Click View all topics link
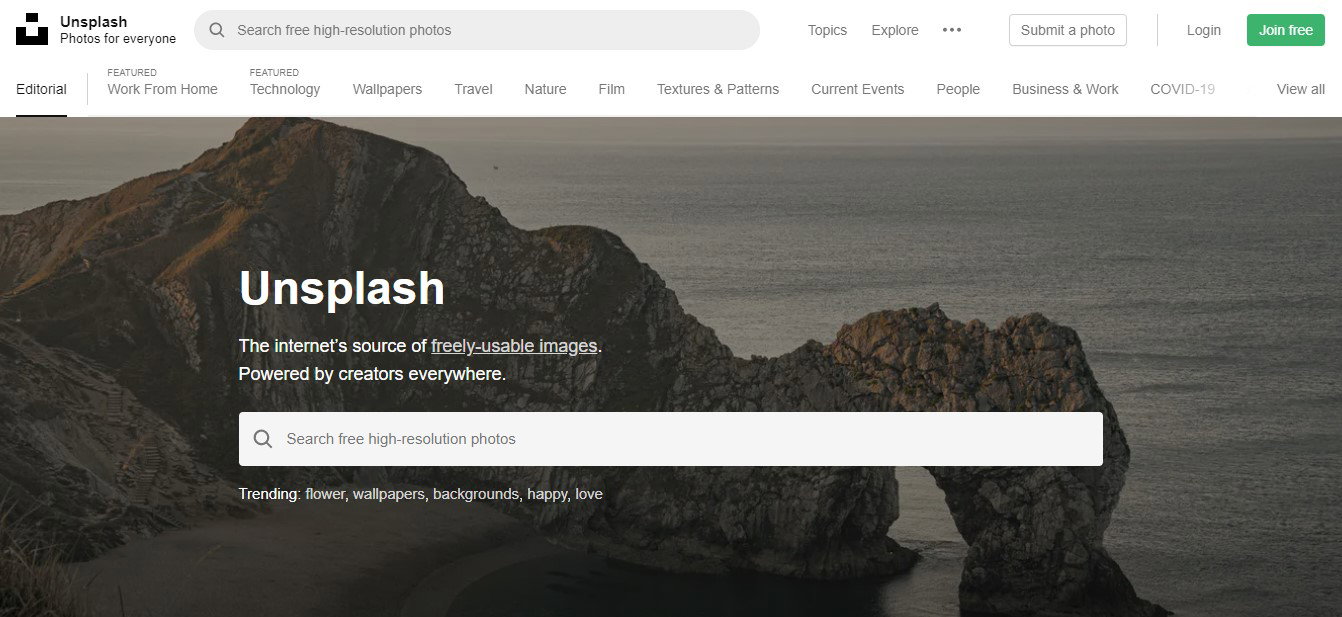This screenshot has width=1342, height=617. point(1300,89)
